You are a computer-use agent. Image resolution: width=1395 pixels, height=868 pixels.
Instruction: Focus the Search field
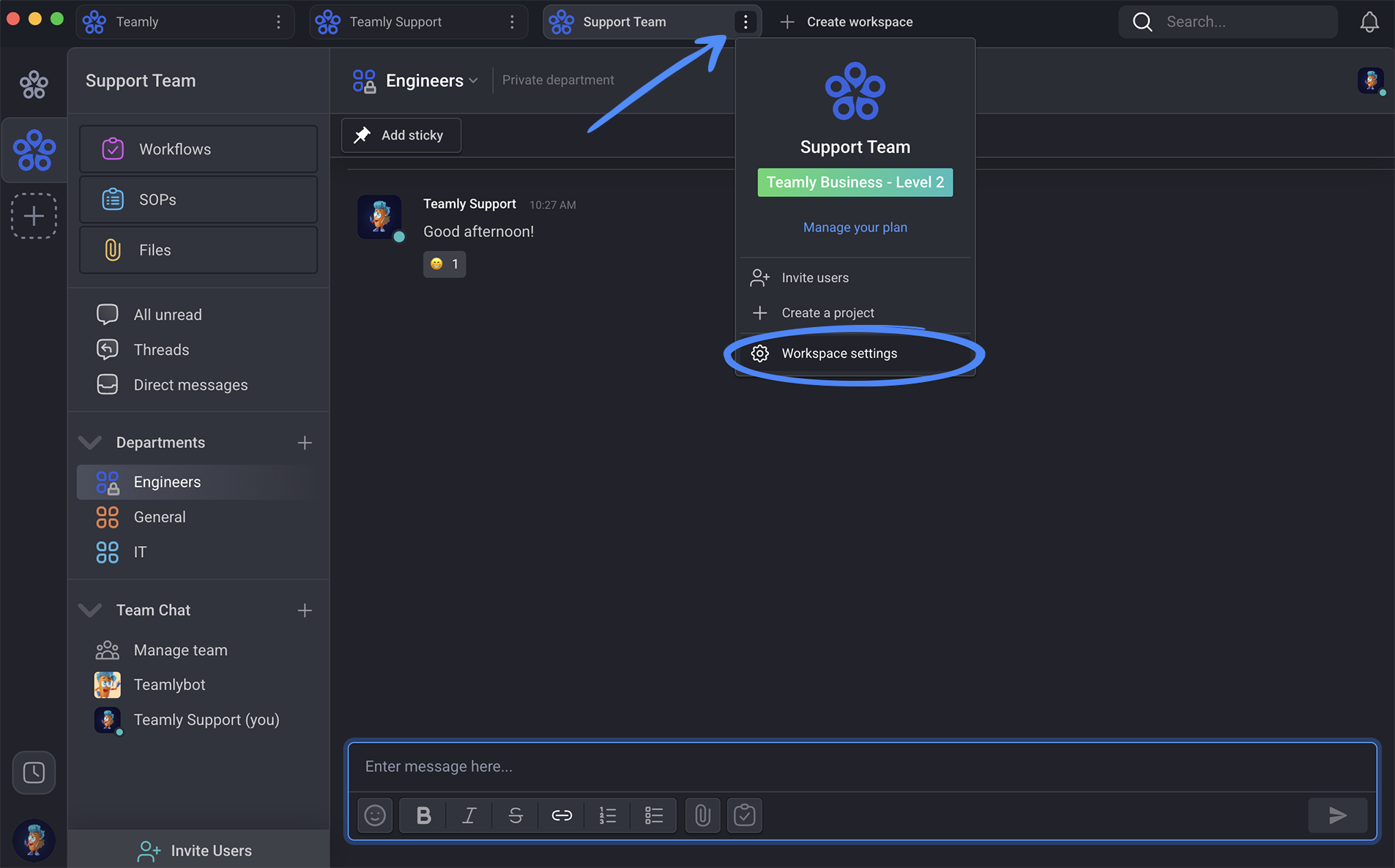(x=1228, y=22)
